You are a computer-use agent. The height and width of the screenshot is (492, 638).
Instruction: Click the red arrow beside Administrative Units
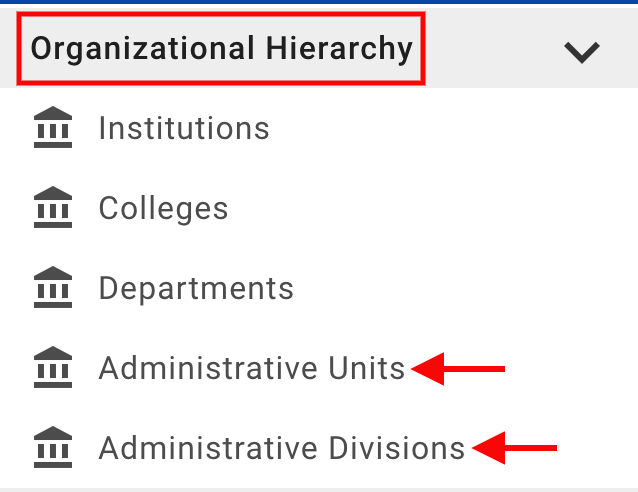(459, 369)
